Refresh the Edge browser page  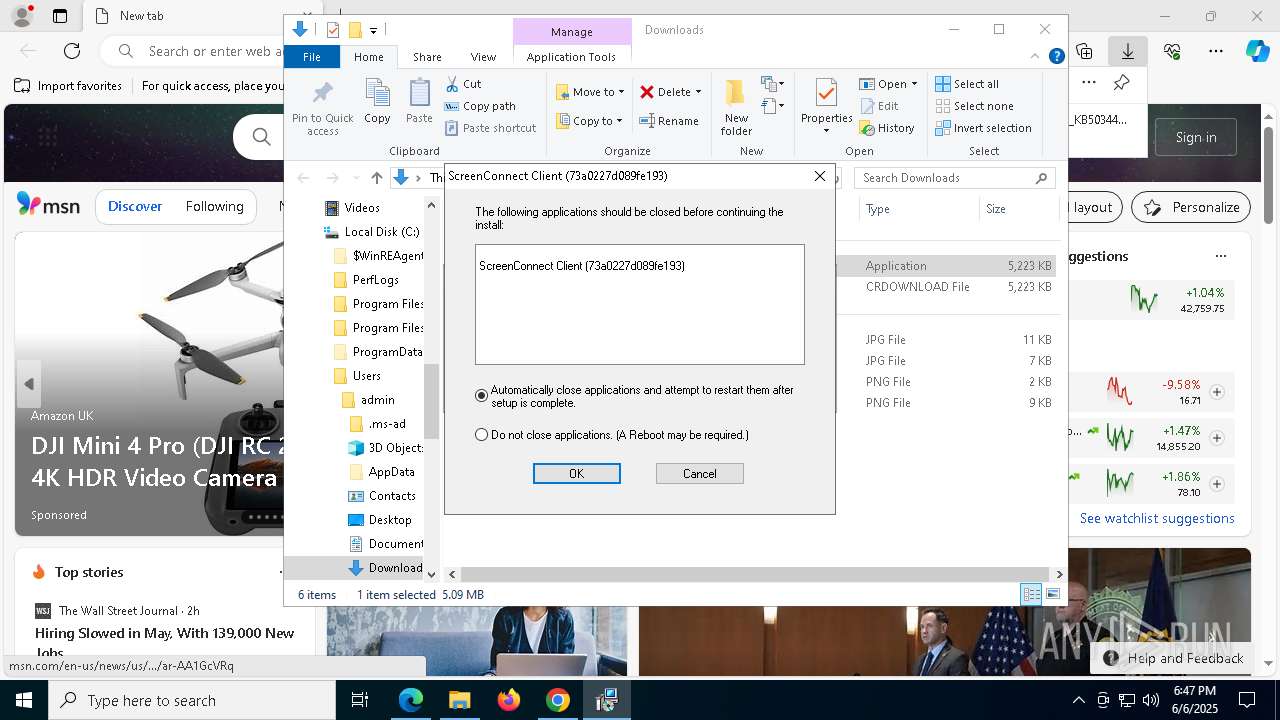(72, 51)
